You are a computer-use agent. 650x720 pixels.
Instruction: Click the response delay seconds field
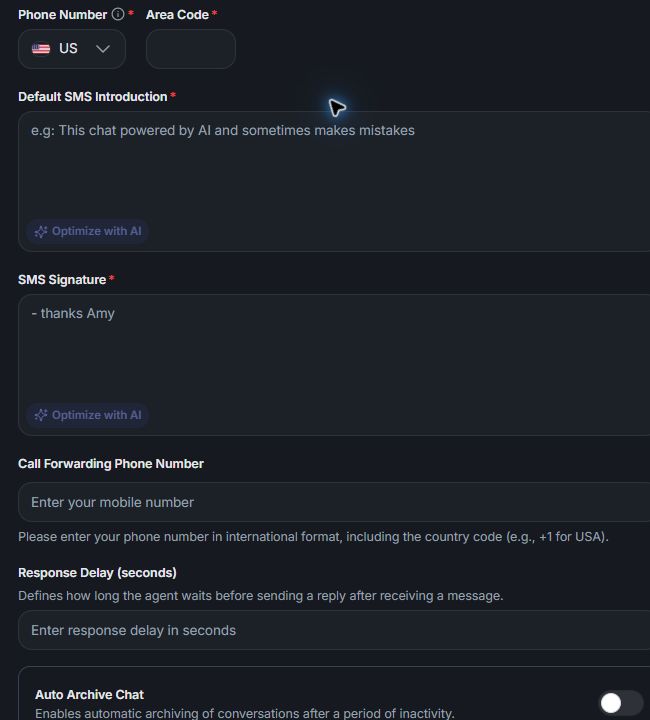[334, 630]
